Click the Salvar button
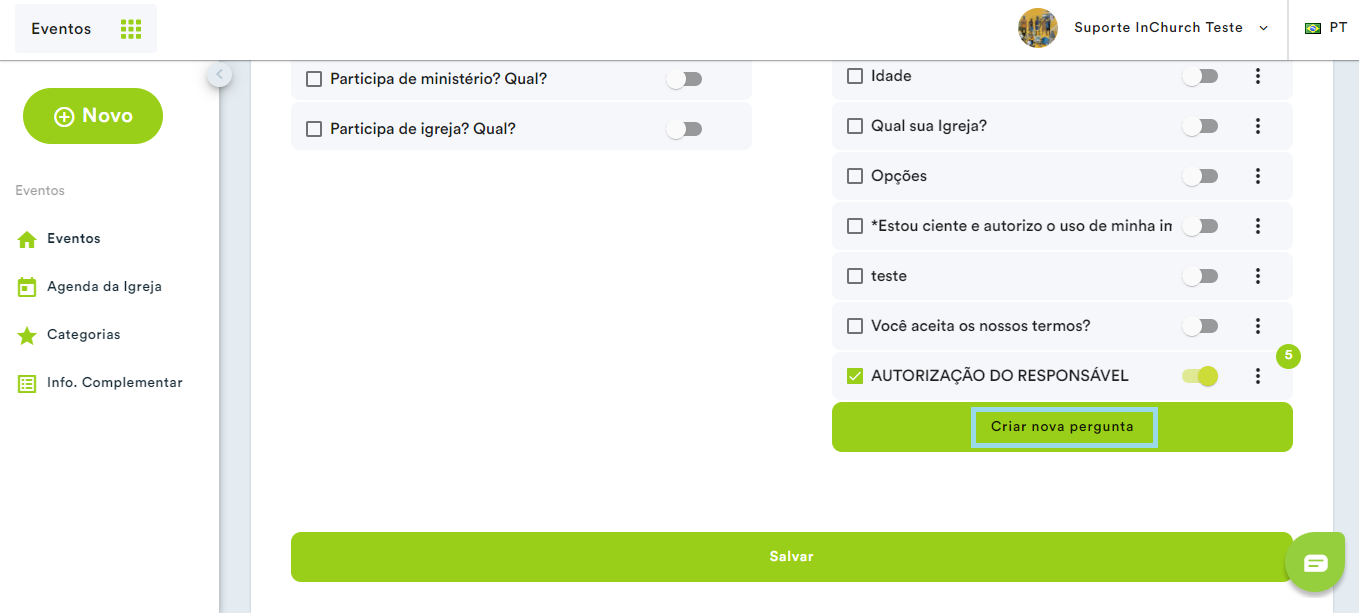This screenshot has height=613, width=1359. (x=791, y=557)
